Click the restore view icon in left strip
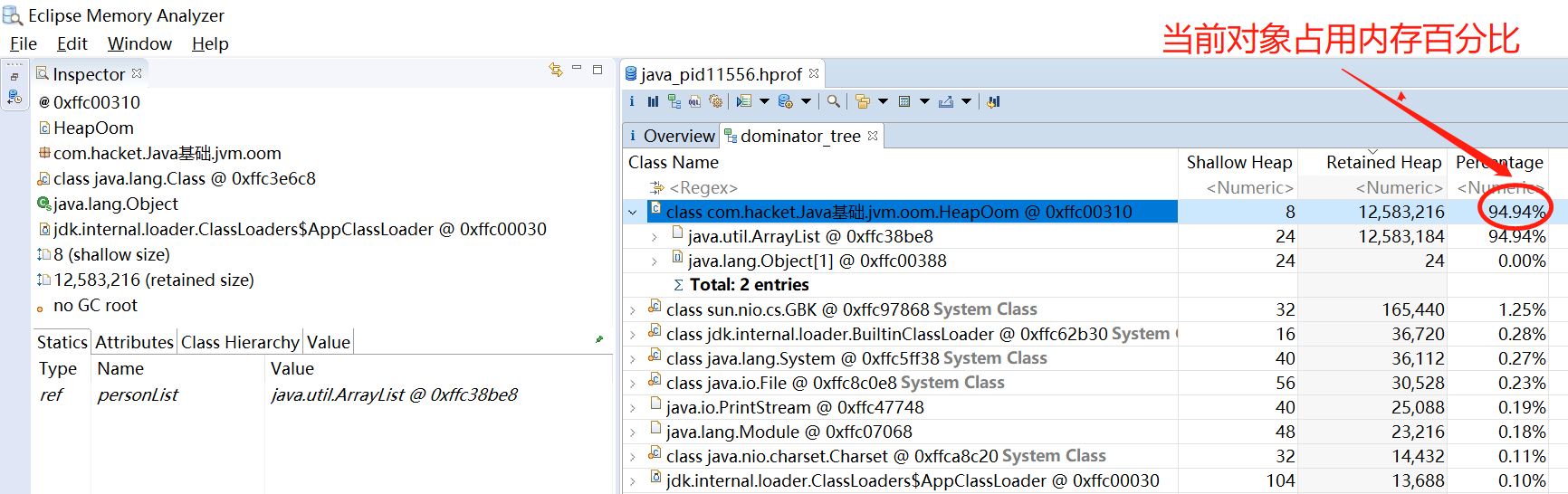Image resolution: width=1568 pixels, height=494 pixels. (x=14, y=77)
